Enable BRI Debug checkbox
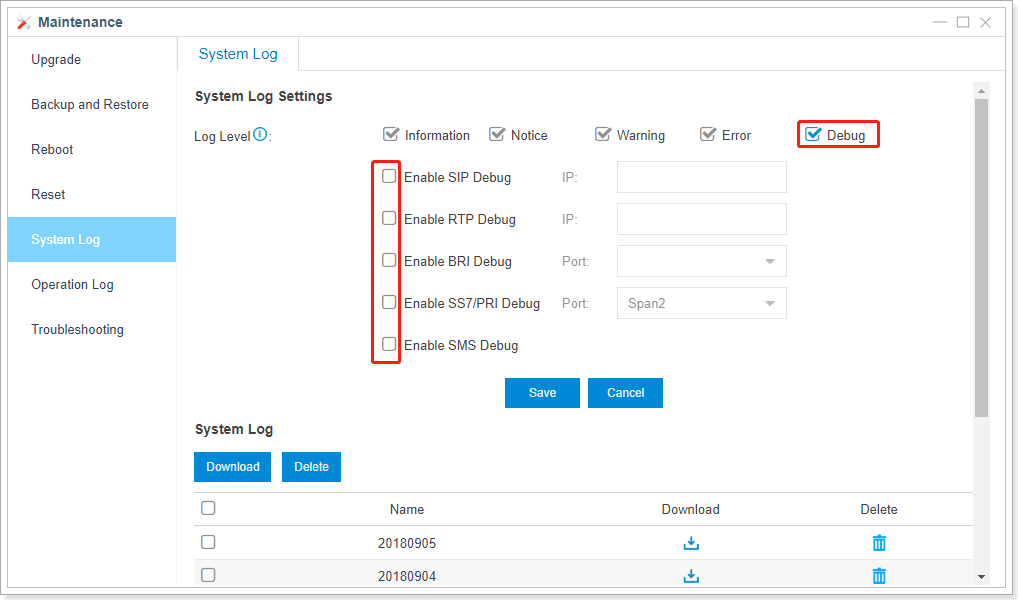Viewport: 1018px width, 600px height. coord(389,260)
